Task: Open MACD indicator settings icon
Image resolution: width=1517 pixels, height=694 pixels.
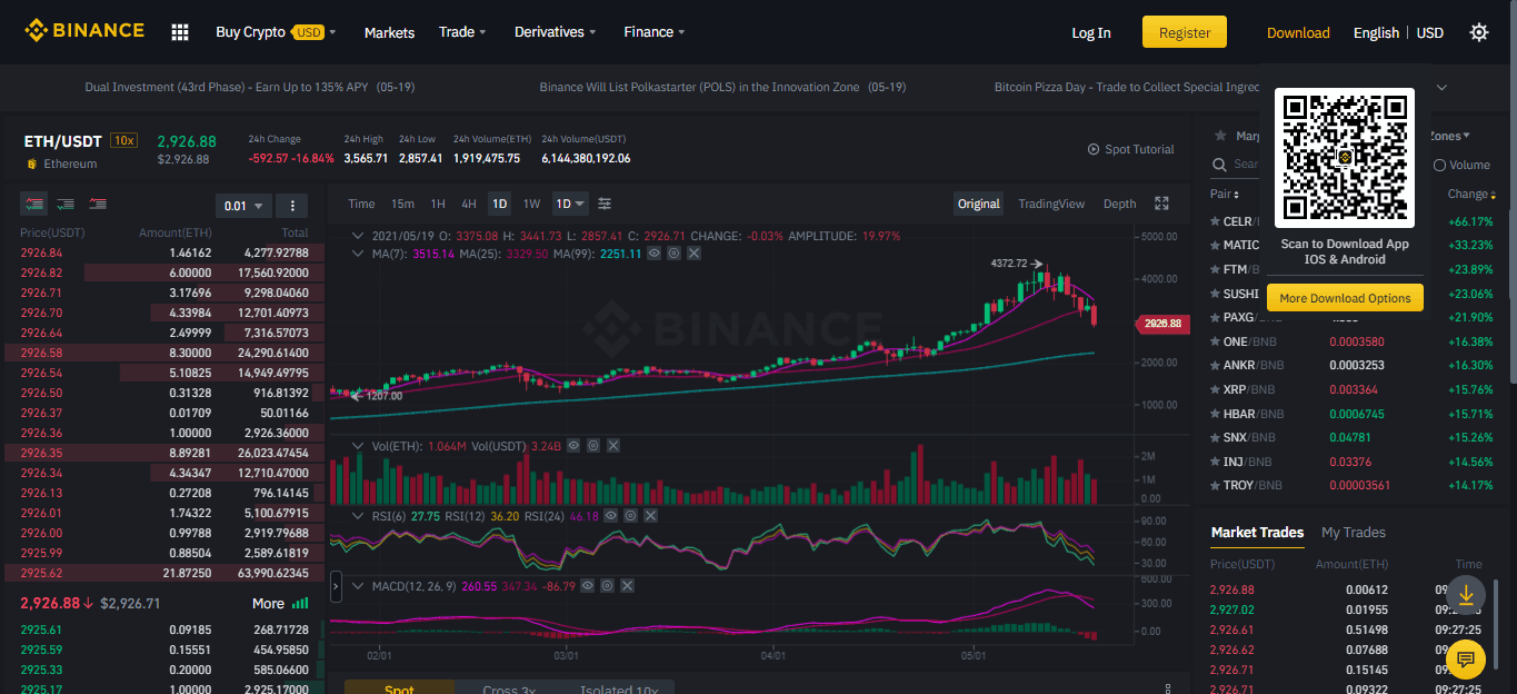Action: (x=608, y=585)
